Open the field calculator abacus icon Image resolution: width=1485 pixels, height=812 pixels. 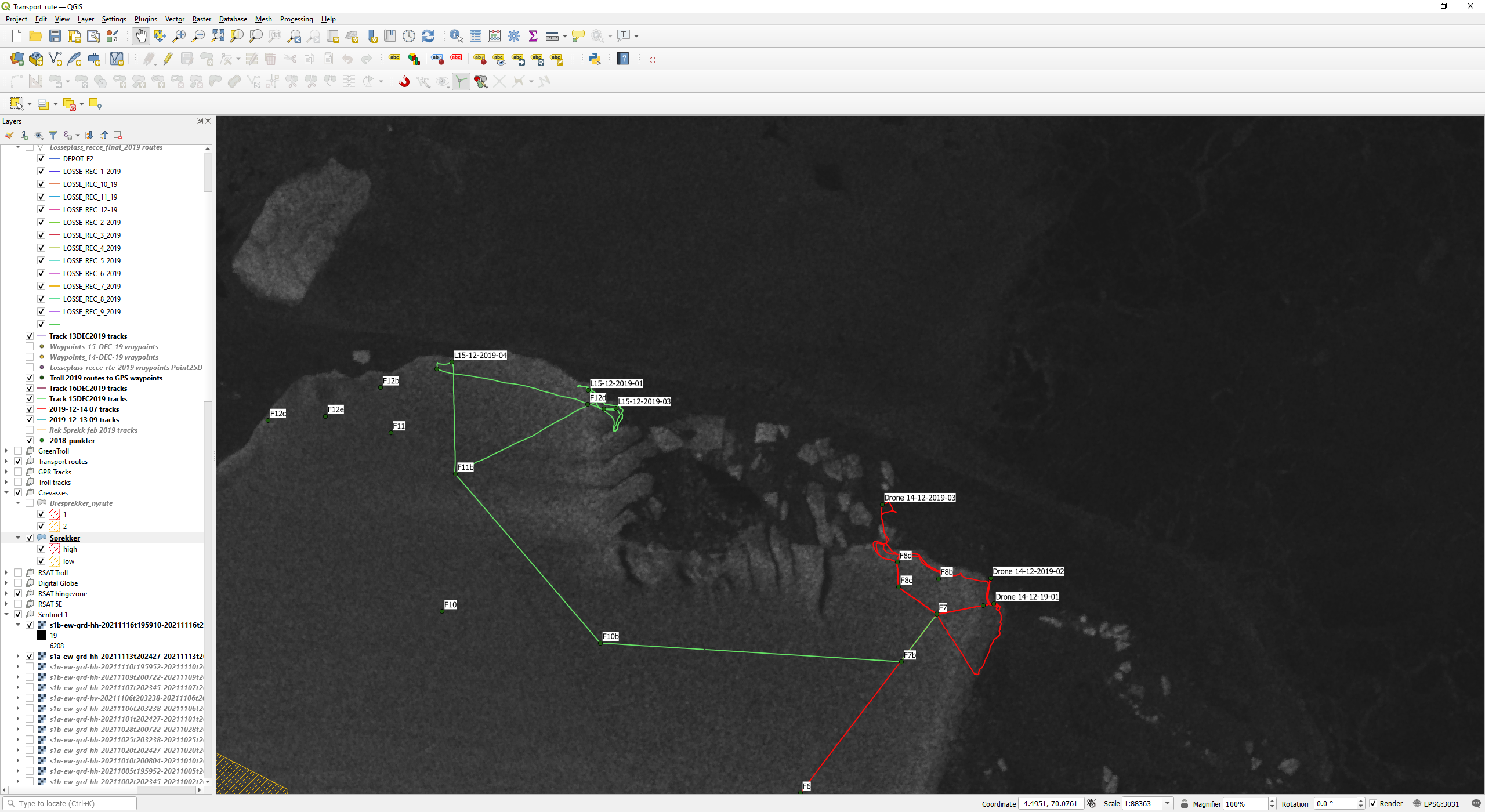pos(495,36)
